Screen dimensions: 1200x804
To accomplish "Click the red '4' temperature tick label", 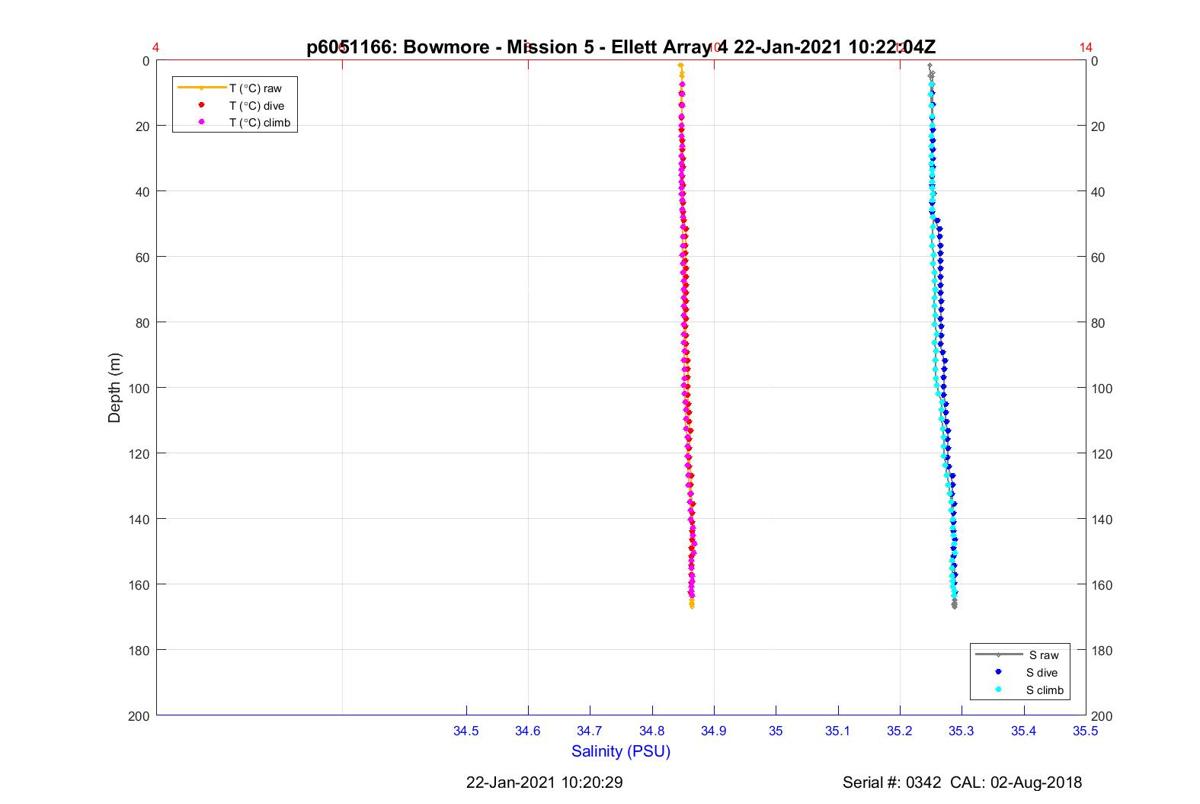I will (x=156, y=47).
